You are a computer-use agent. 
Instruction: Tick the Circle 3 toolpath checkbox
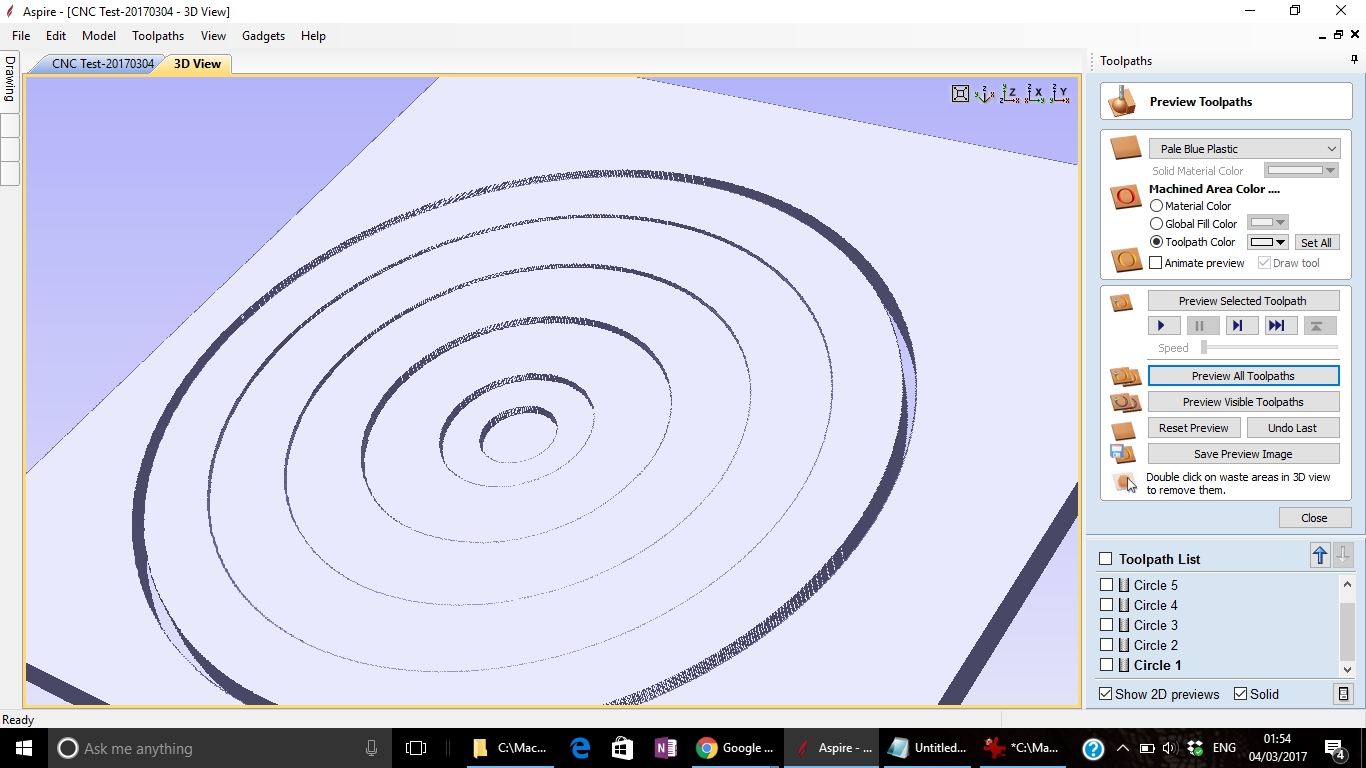click(1106, 625)
